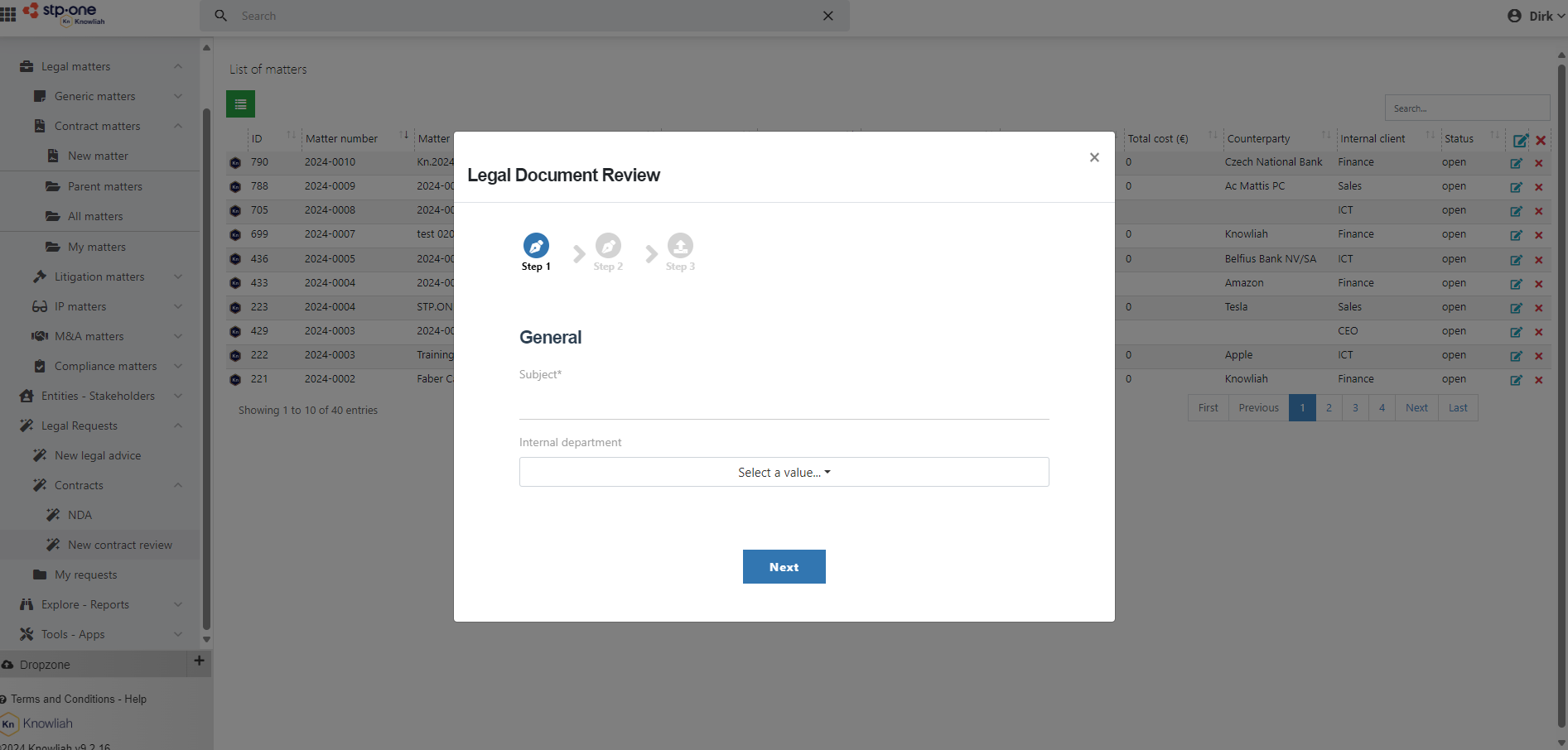The image size is (1568, 750).
Task: Click the New matter document icon
Action: pos(54,156)
